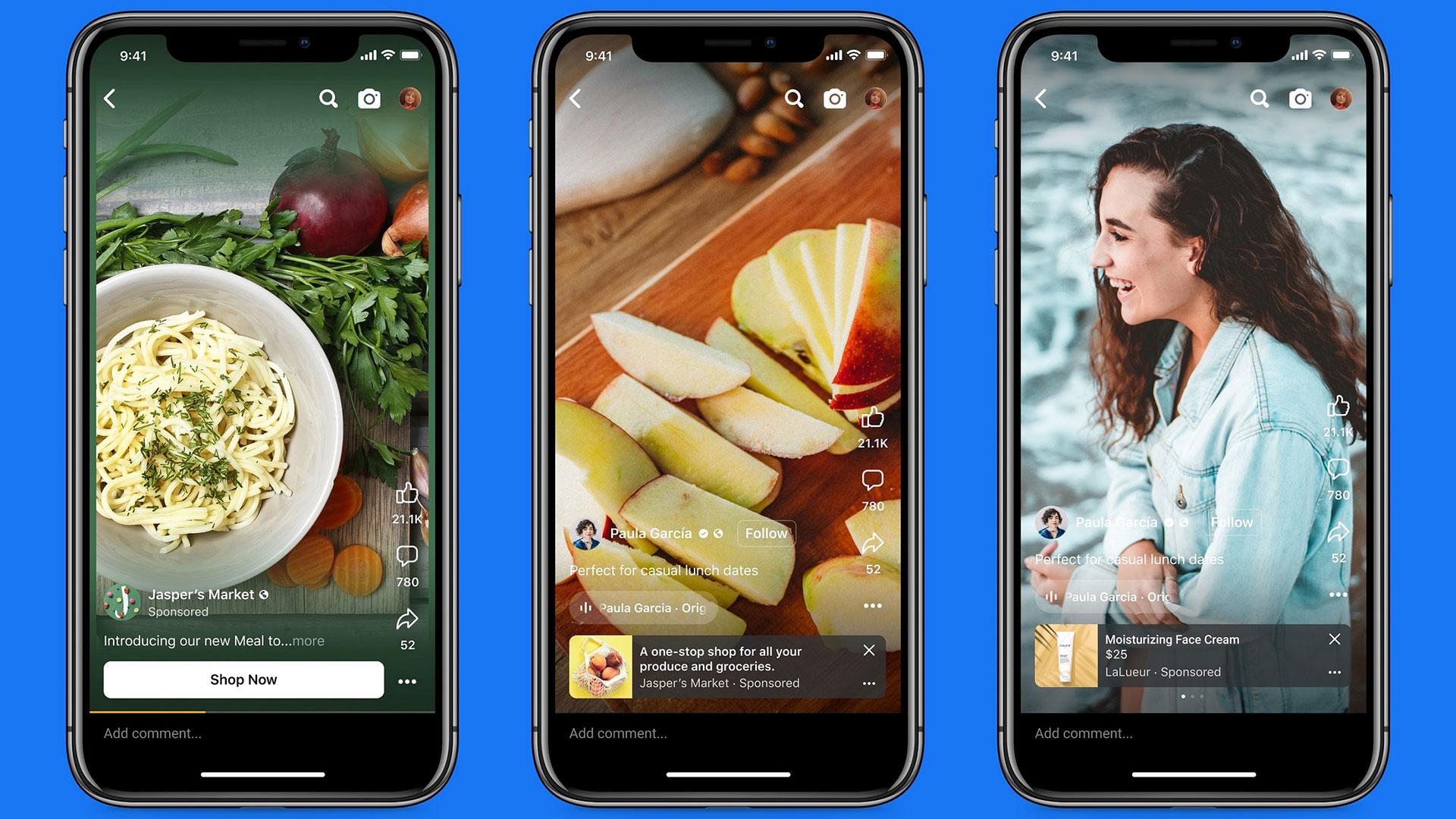The width and height of the screenshot is (1456, 819).
Task: Tap the back arrow navigation icon
Action: pos(110,98)
